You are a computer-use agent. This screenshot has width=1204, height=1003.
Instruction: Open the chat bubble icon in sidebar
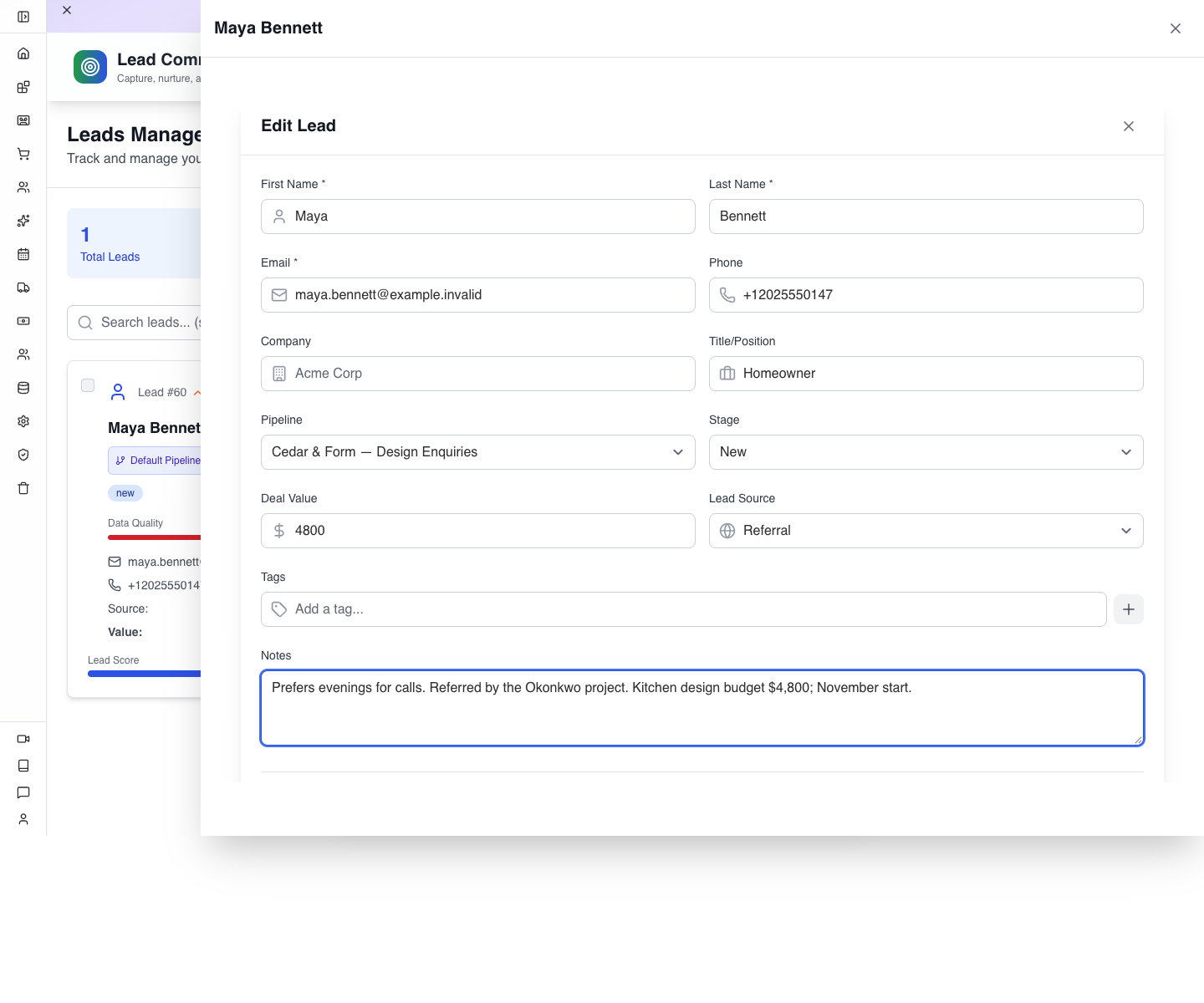(x=23, y=792)
